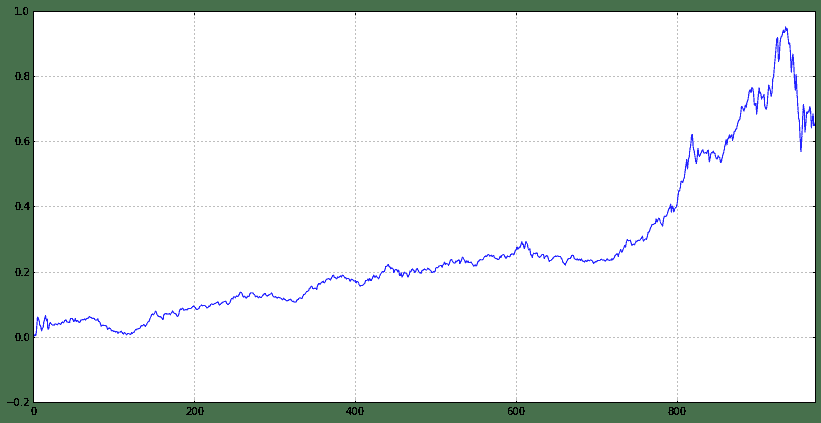Image resolution: width=821 pixels, height=423 pixels.
Task: Click the y-axis tick label 0.2
Action: [x=20, y=272]
